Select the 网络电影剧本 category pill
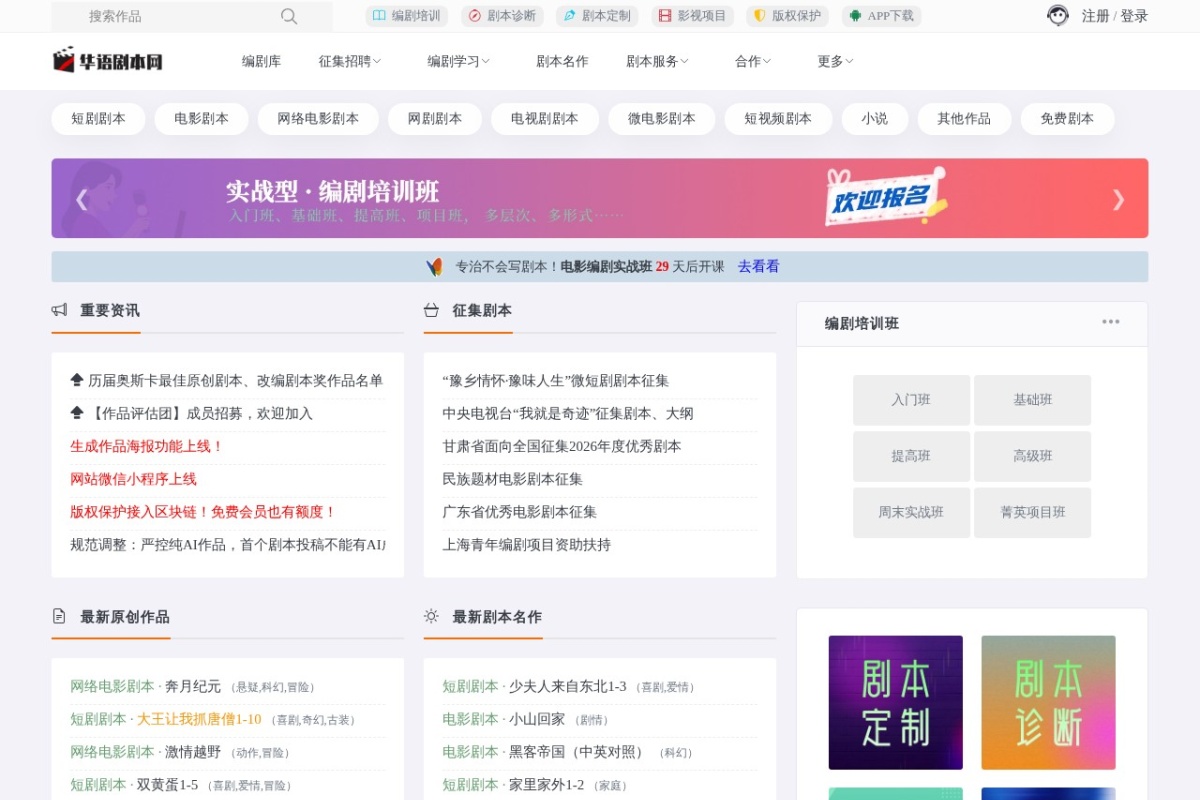The width and height of the screenshot is (1200, 800). pyautogui.click(x=318, y=119)
